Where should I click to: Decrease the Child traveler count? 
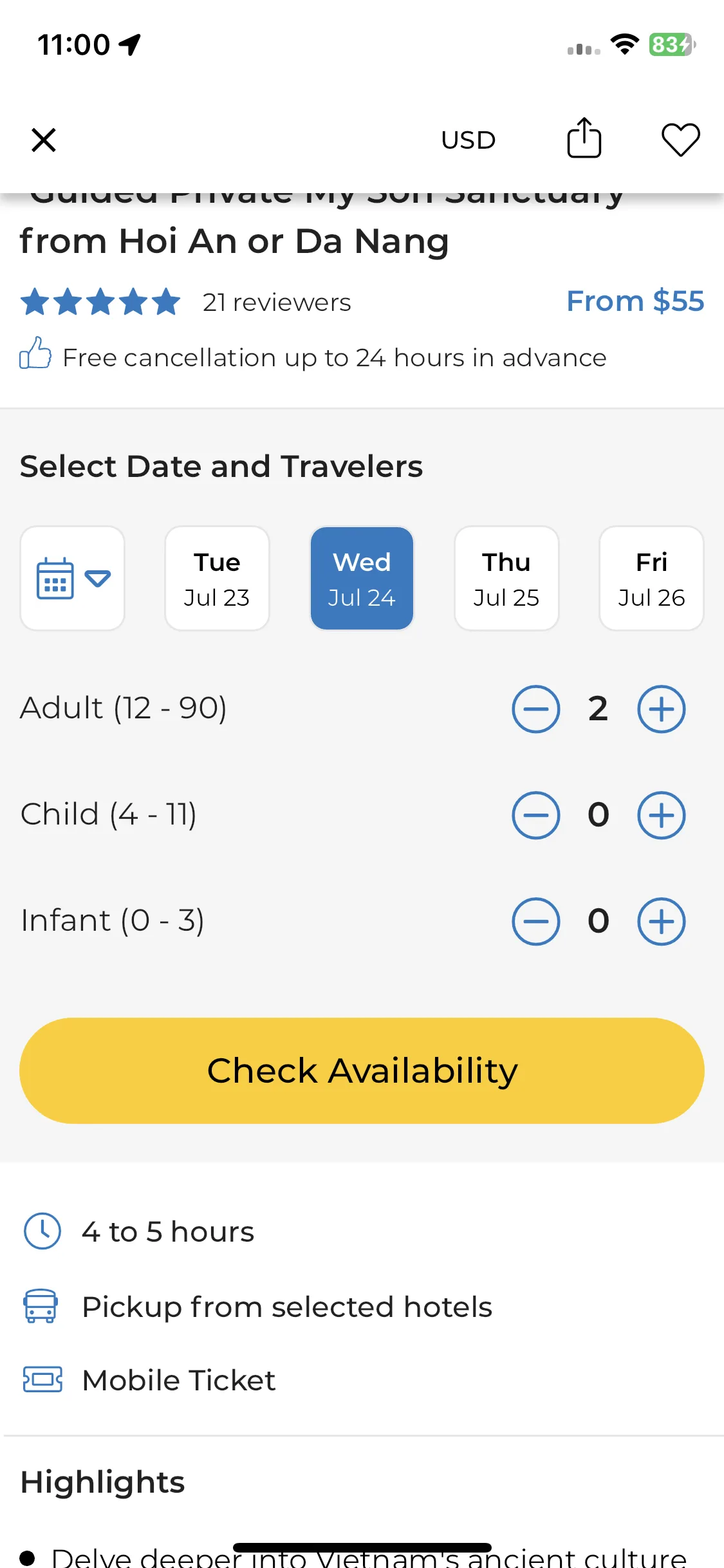tap(535, 815)
